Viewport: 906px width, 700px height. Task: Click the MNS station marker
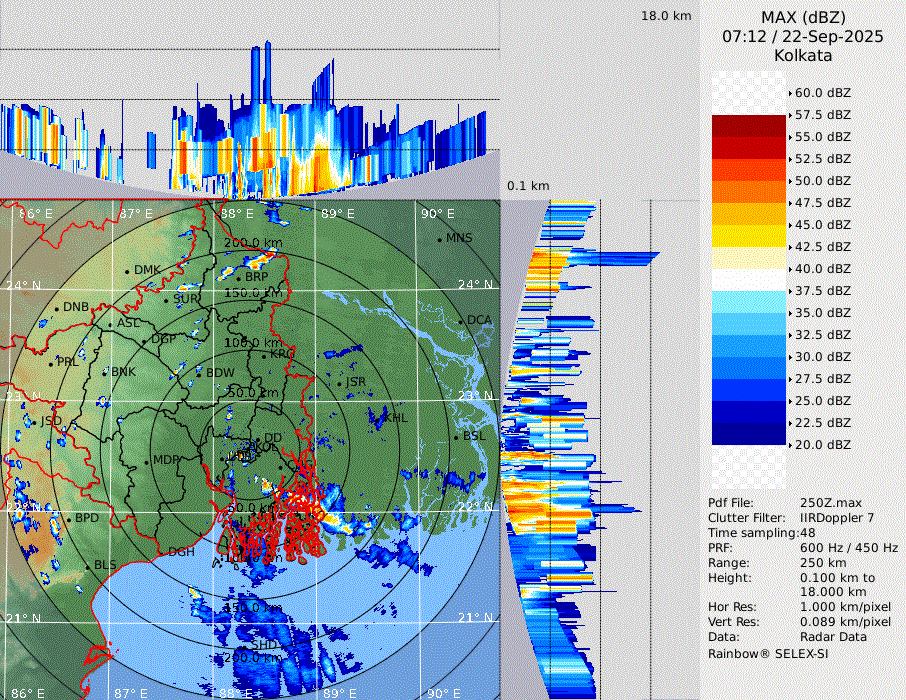pyautogui.click(x=439, y=239)
